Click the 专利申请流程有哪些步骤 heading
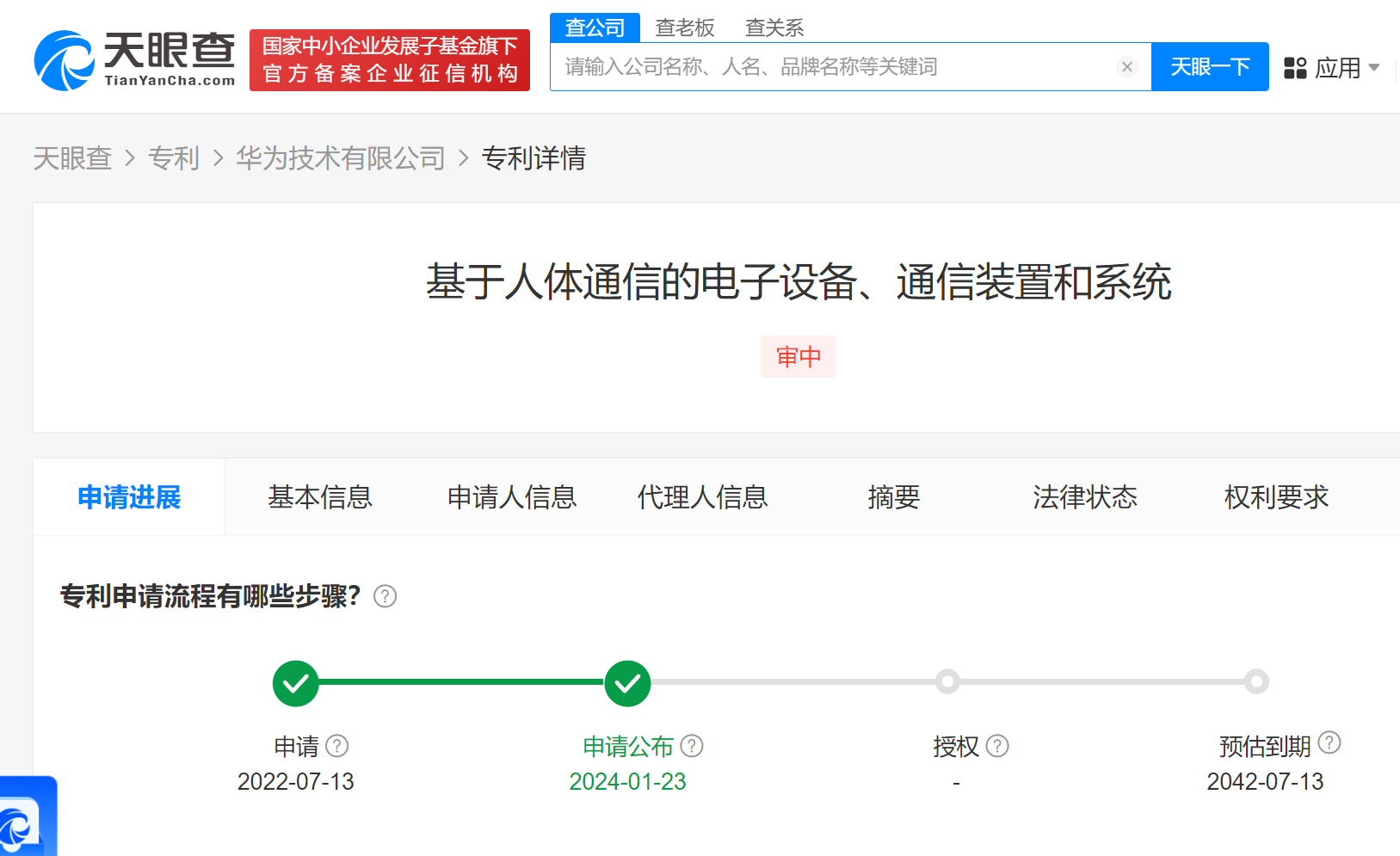Viewport: 1400px width, 856px height. [210, 596]
